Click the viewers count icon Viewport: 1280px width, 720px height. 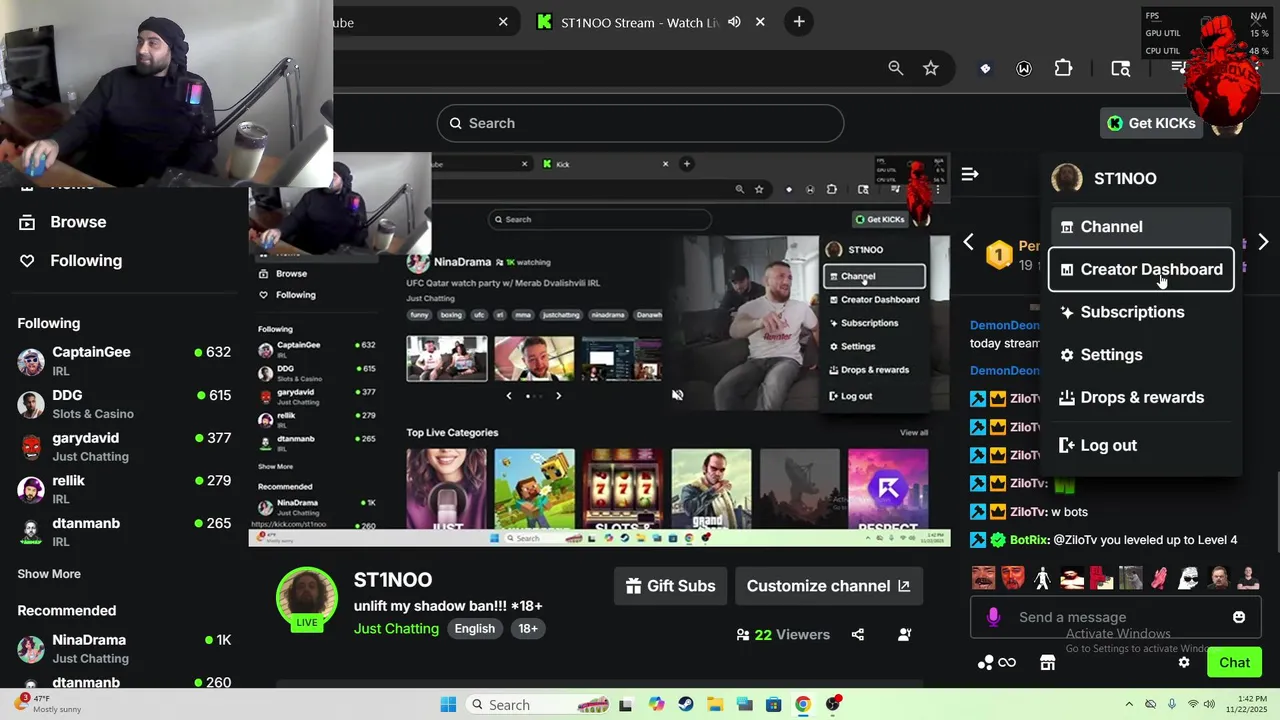coord(743,634)
